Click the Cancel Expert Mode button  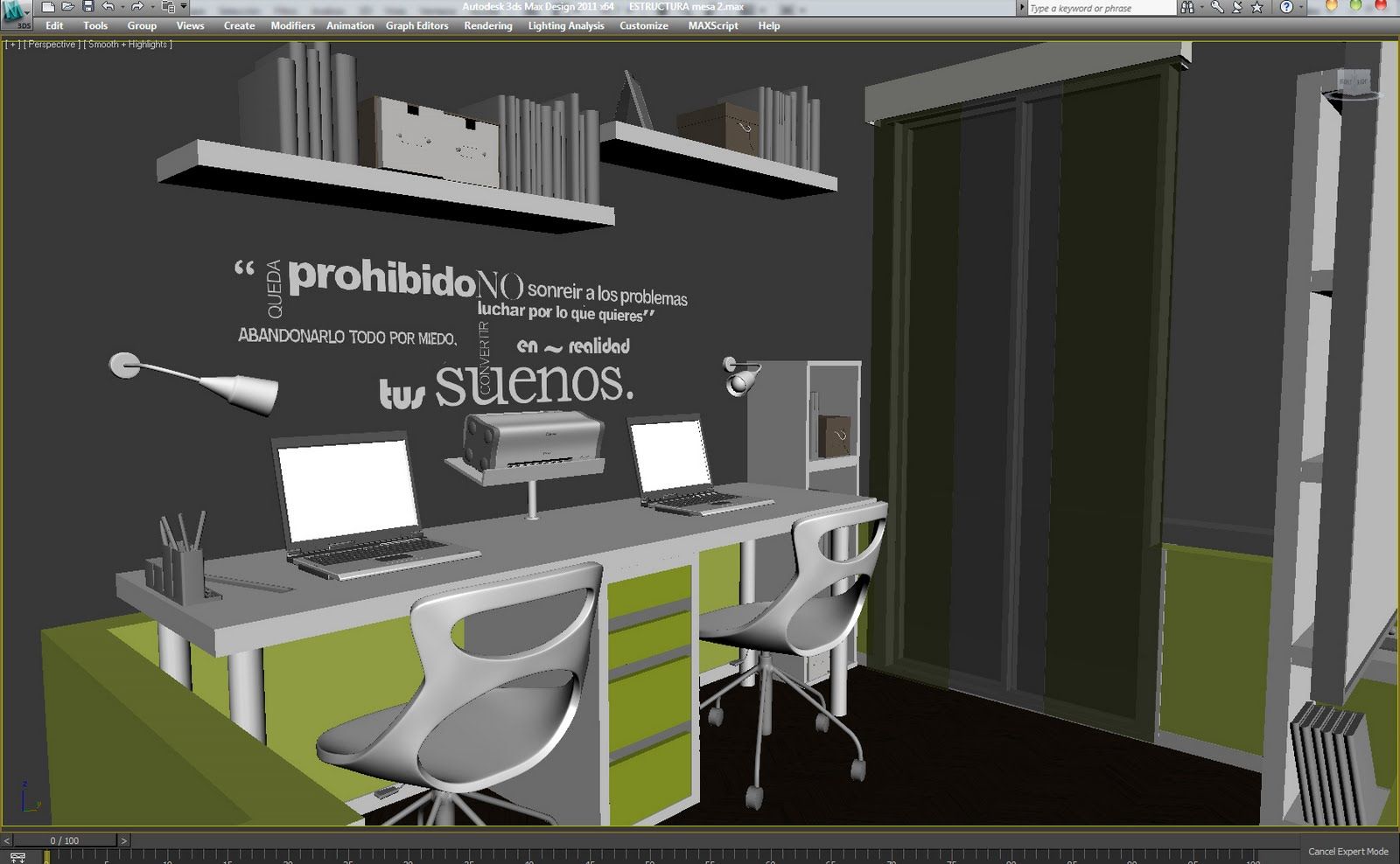[x=1347, y=852]
